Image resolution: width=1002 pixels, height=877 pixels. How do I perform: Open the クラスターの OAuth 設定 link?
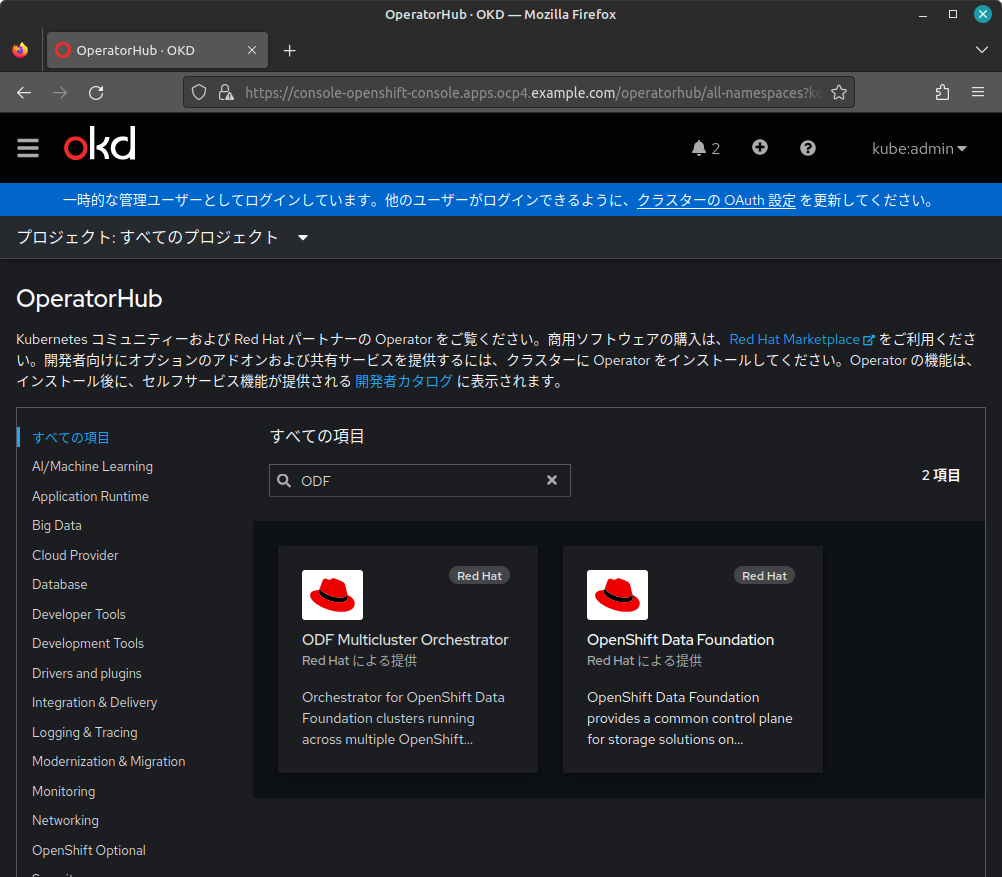[716, 200]
